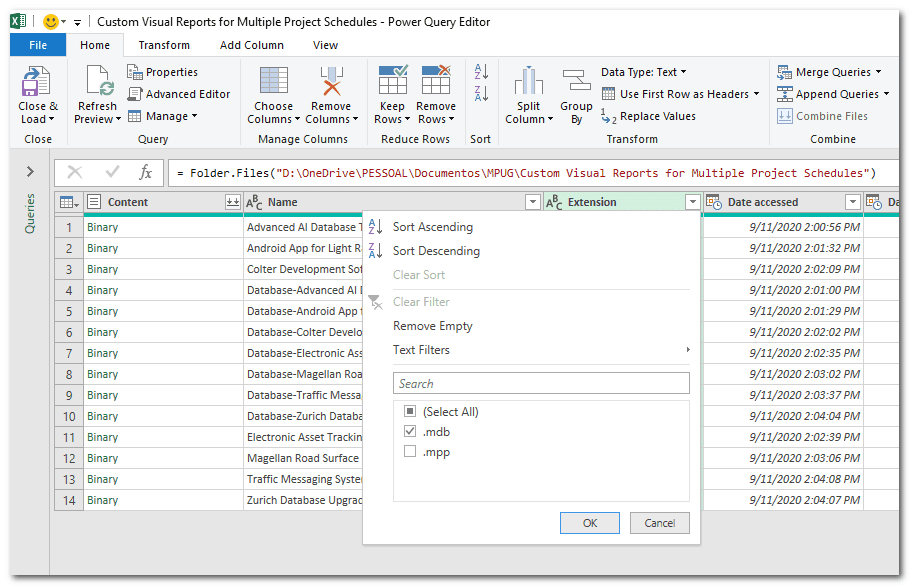Open the Extension column filter dropdown
This screenshot has width=910, height=586.
pos(692,202)
